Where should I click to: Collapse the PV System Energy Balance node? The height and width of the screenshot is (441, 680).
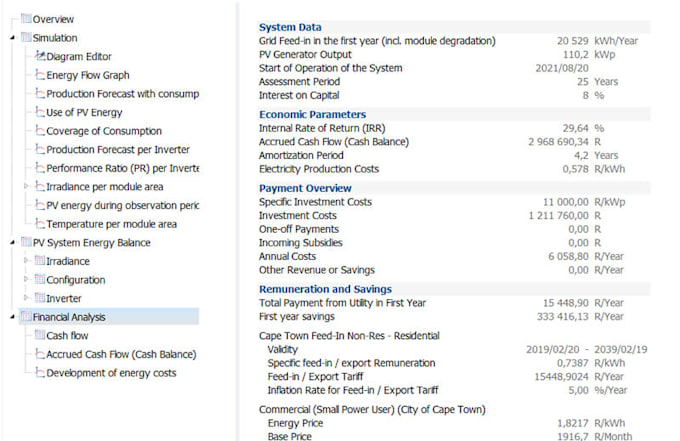point(11,242)
